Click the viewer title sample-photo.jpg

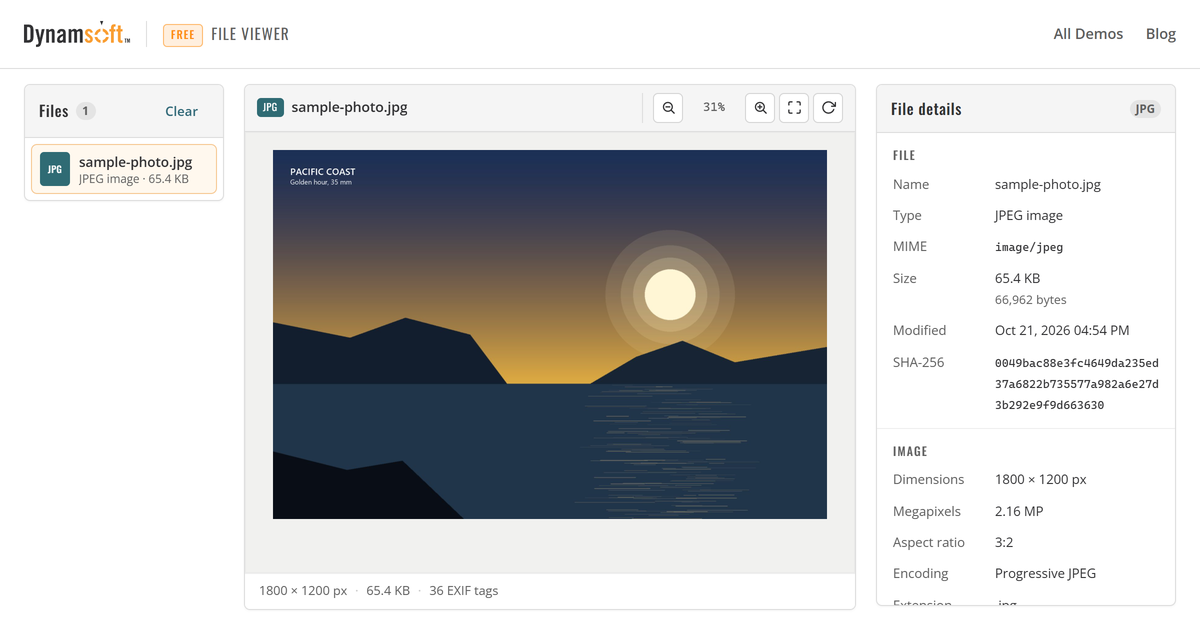(x=349, y=108)
